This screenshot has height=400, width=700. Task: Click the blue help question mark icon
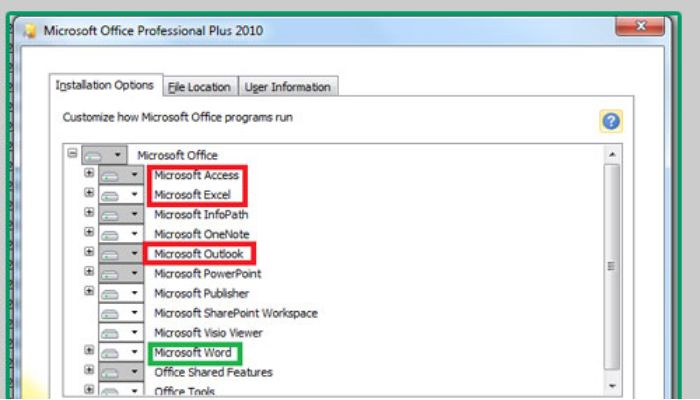pyautogui.click(x=611, y=121)
